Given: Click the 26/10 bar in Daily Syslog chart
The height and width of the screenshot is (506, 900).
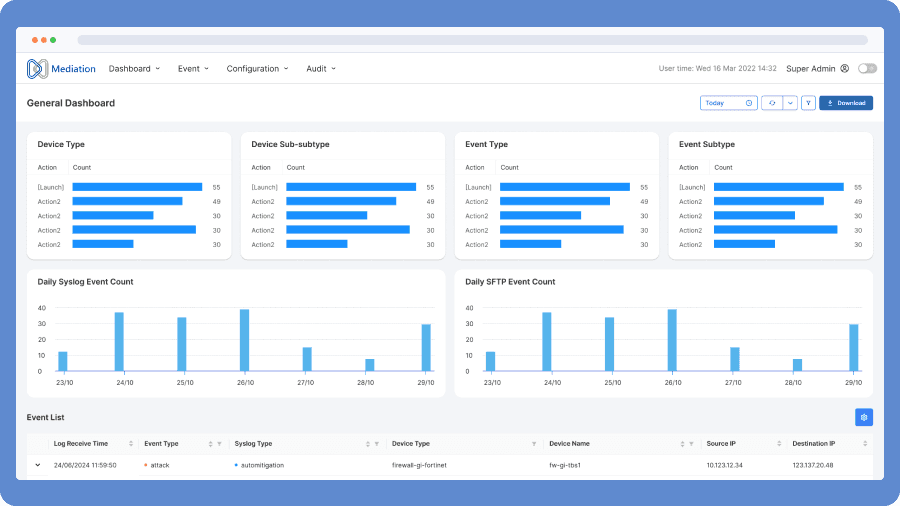Looking at the screenshot, I should click(x=245, y=340).
